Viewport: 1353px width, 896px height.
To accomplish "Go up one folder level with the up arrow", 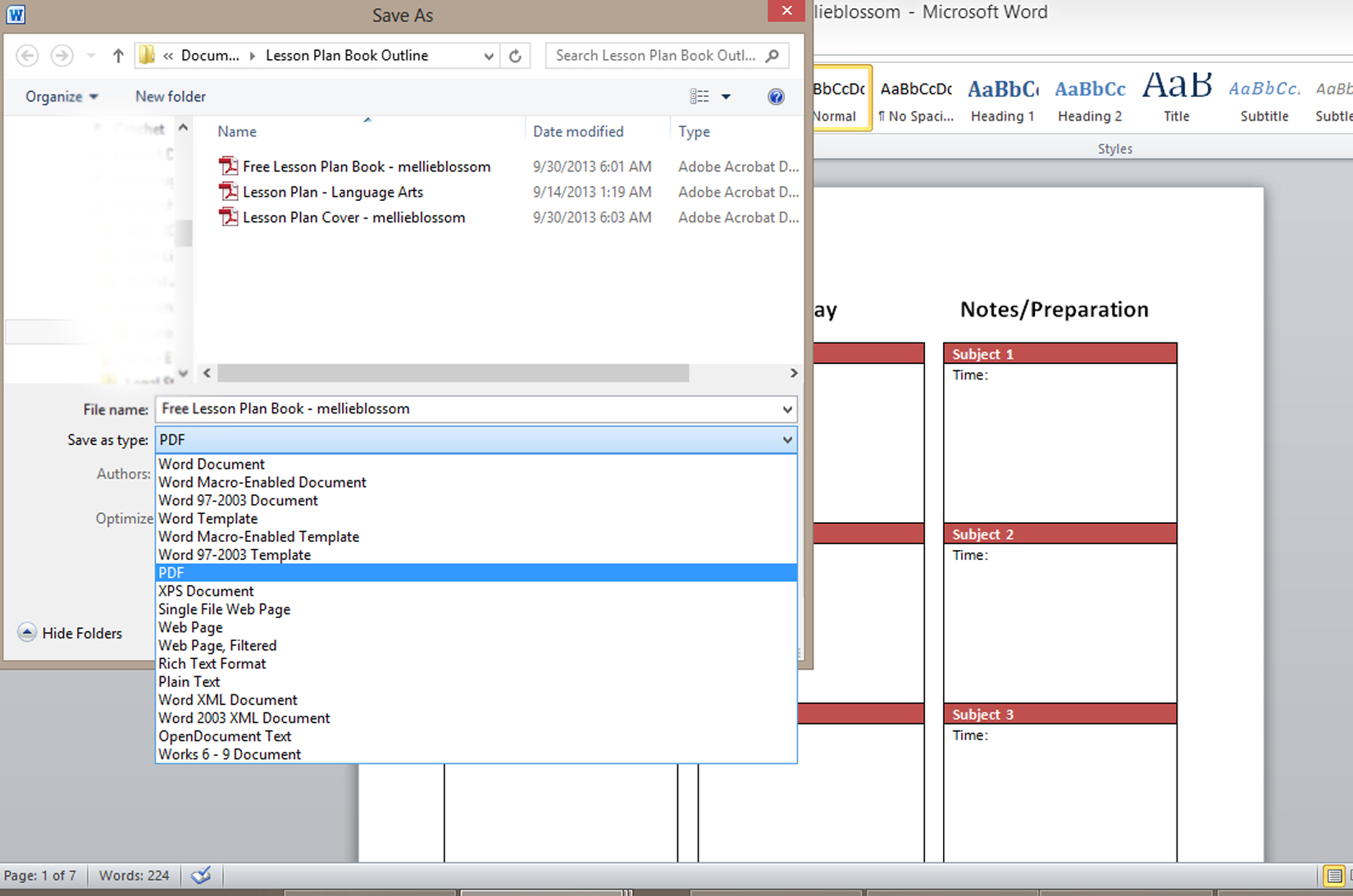I will point(118,56).
